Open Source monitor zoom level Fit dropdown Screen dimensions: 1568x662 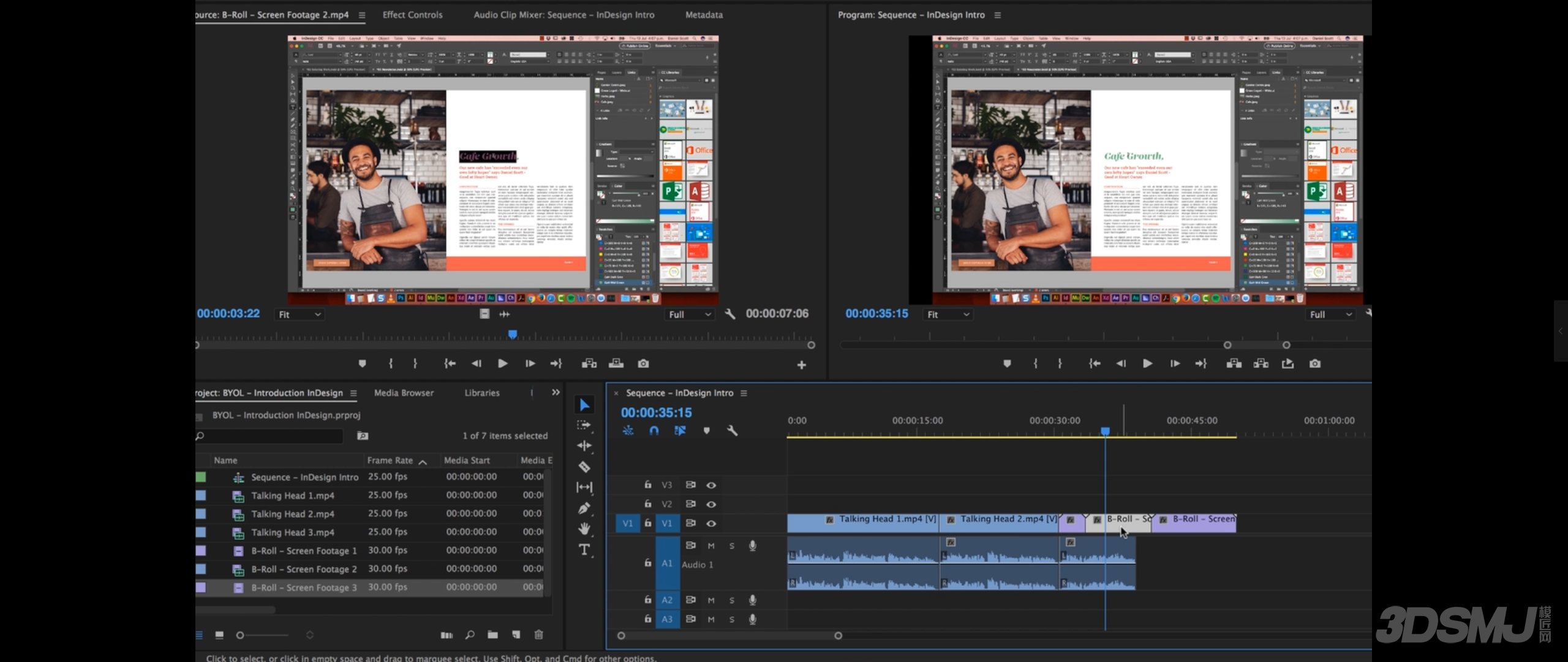tap(299, 314)
